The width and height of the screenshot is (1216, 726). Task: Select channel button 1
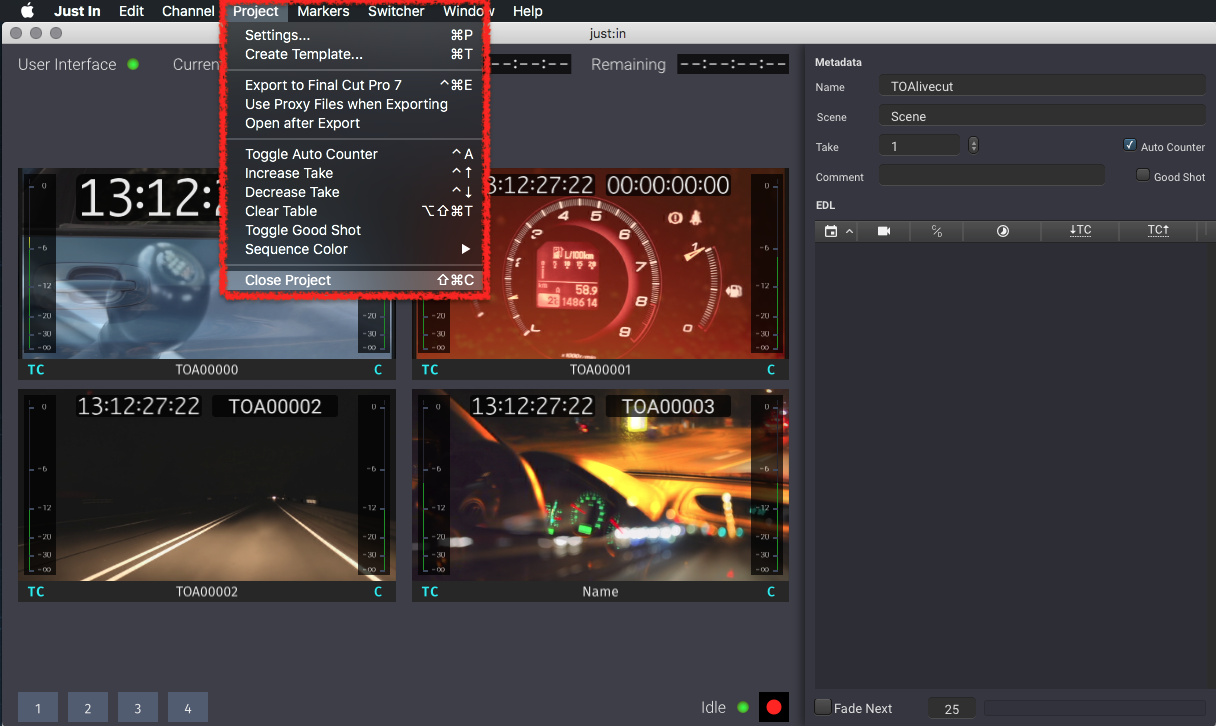click(38, 707)
